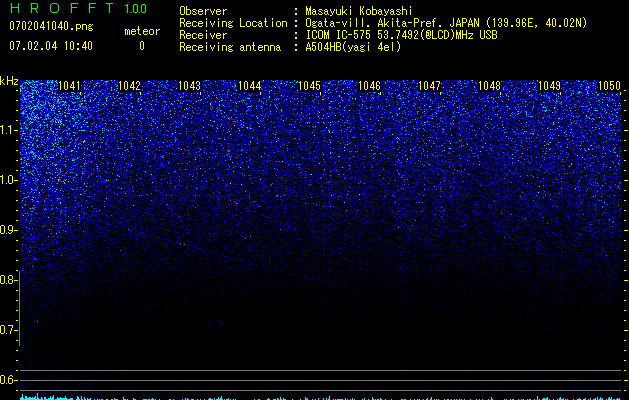The image size is (629, 400).
Task: Click the 1.1 kHz frequency axis label
Action: (x=8, y=130)
